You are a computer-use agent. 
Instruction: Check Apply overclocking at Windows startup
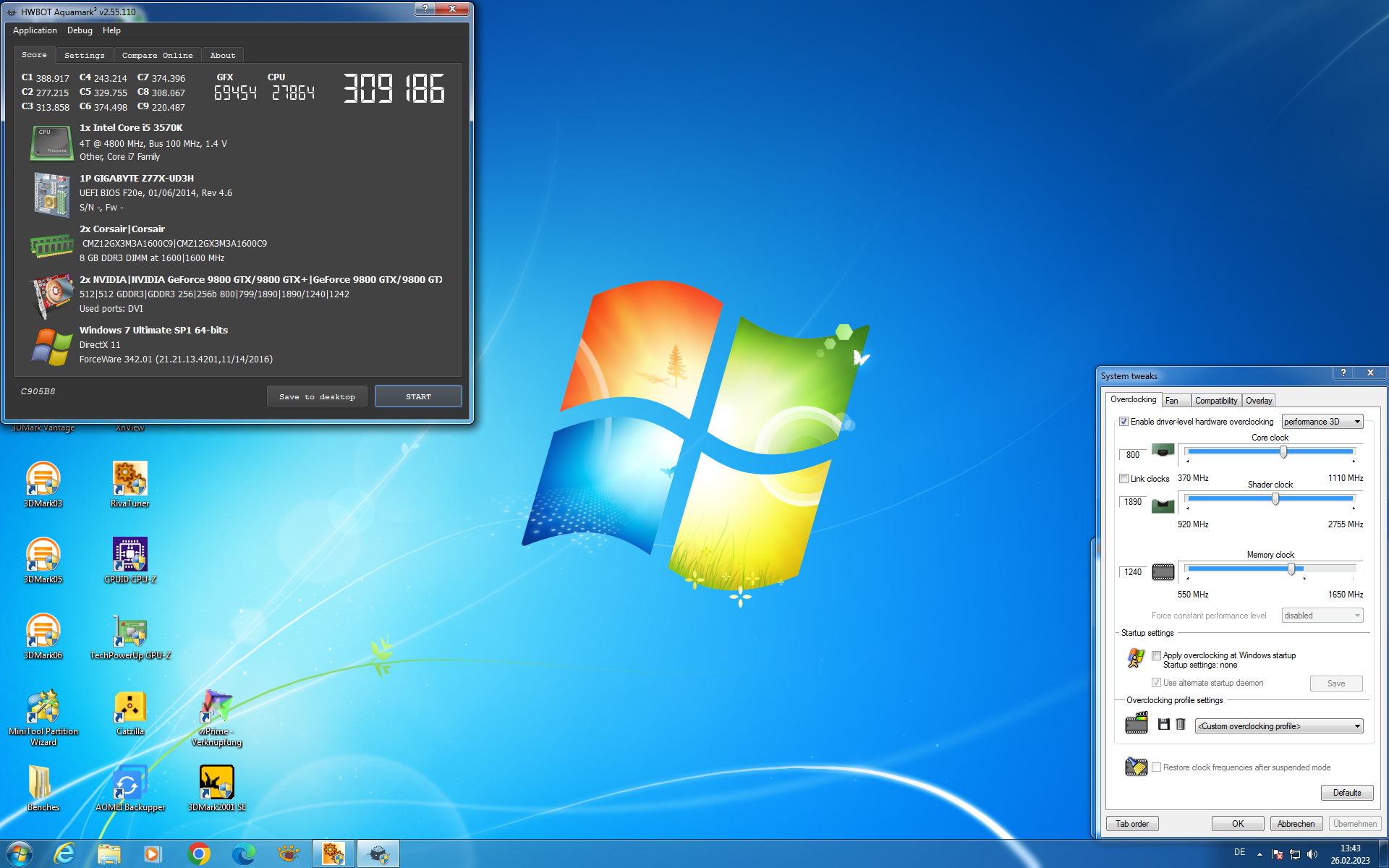point(1156,655)
